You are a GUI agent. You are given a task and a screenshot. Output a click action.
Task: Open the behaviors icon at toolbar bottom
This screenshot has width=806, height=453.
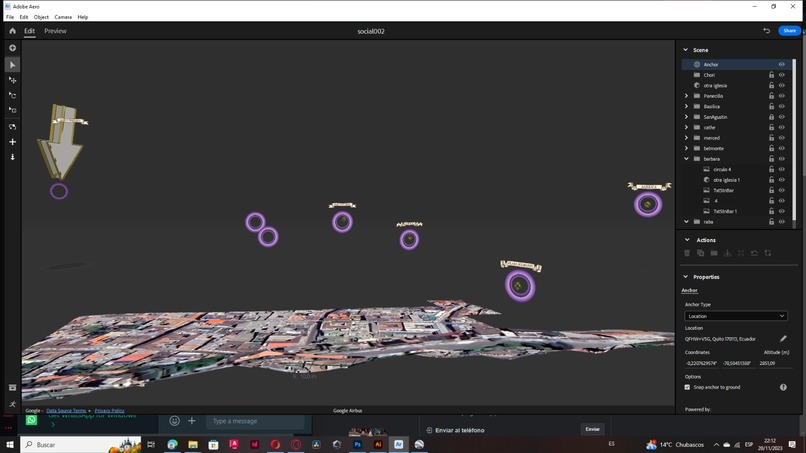pyautogui.click(x=12, y=404)
